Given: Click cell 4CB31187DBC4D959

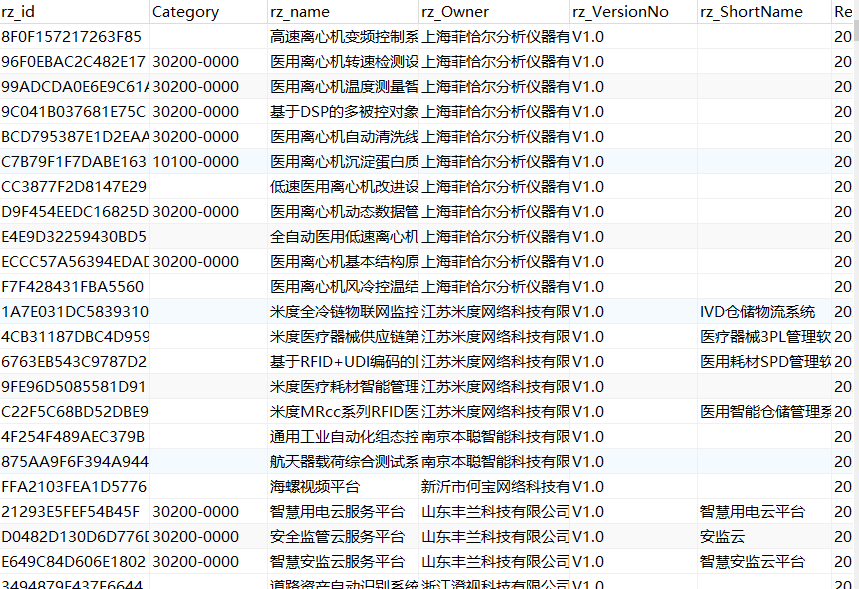Looking at the screenshot, I should [74, 337].
